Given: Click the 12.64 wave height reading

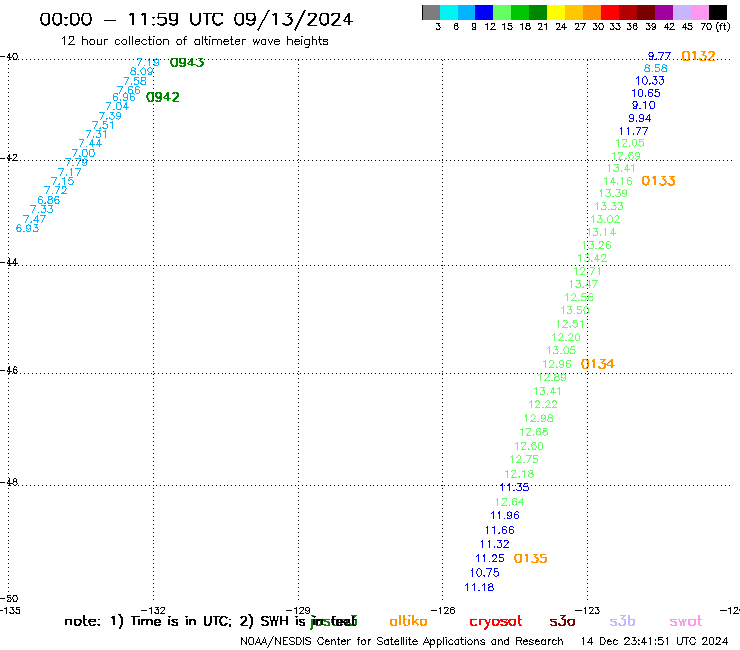Looking at the screenshot, I should click(x=510, y=502).
